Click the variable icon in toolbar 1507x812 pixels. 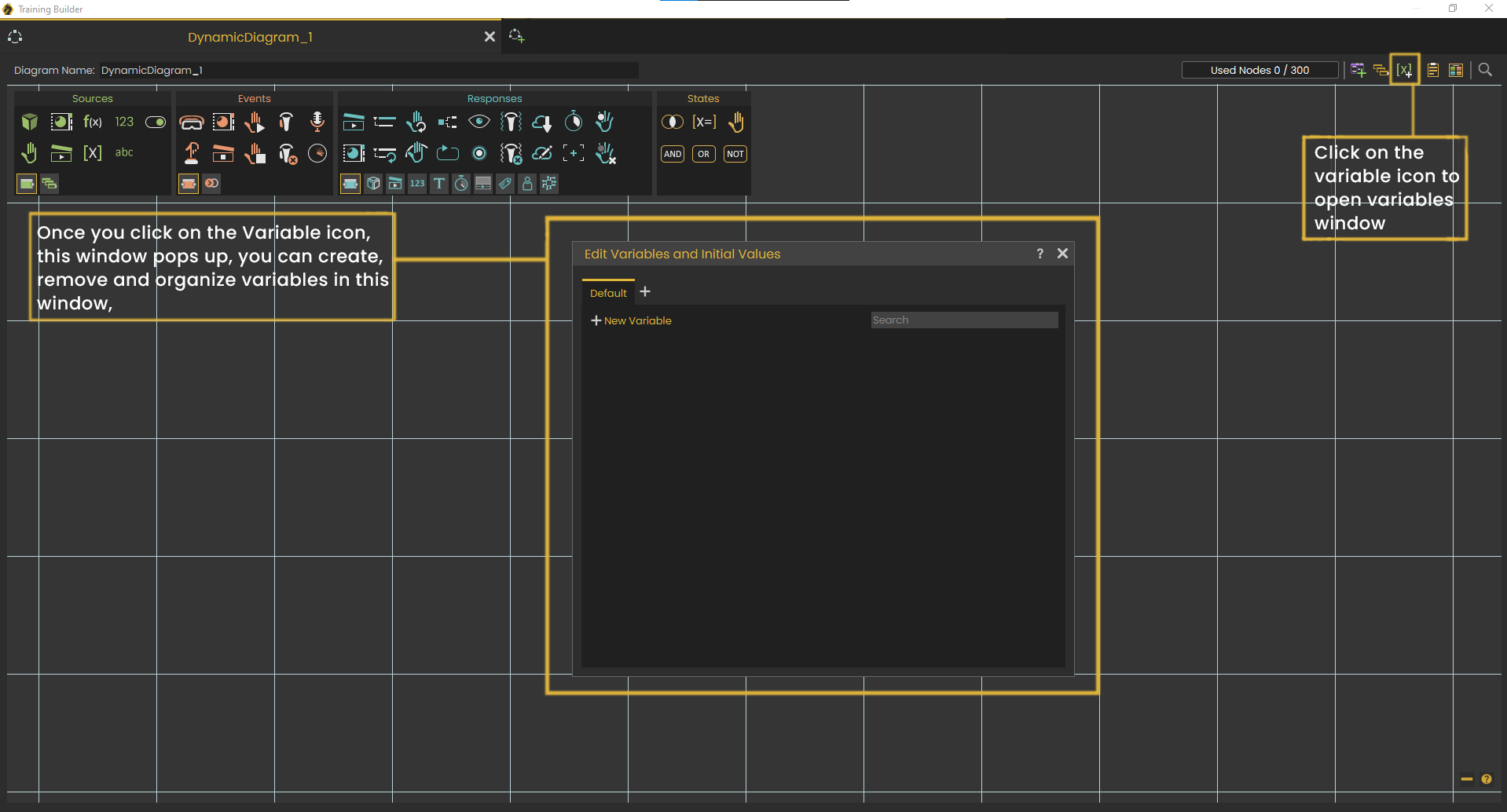tap(1404, 70)
